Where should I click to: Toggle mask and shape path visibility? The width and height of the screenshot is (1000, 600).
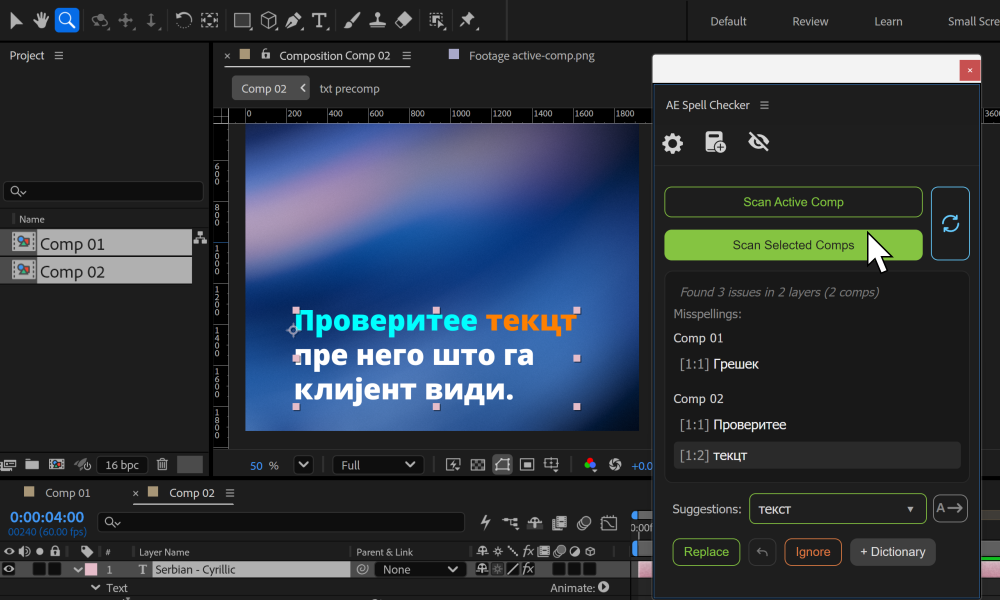pyautogui.click(x=503, y=465)
